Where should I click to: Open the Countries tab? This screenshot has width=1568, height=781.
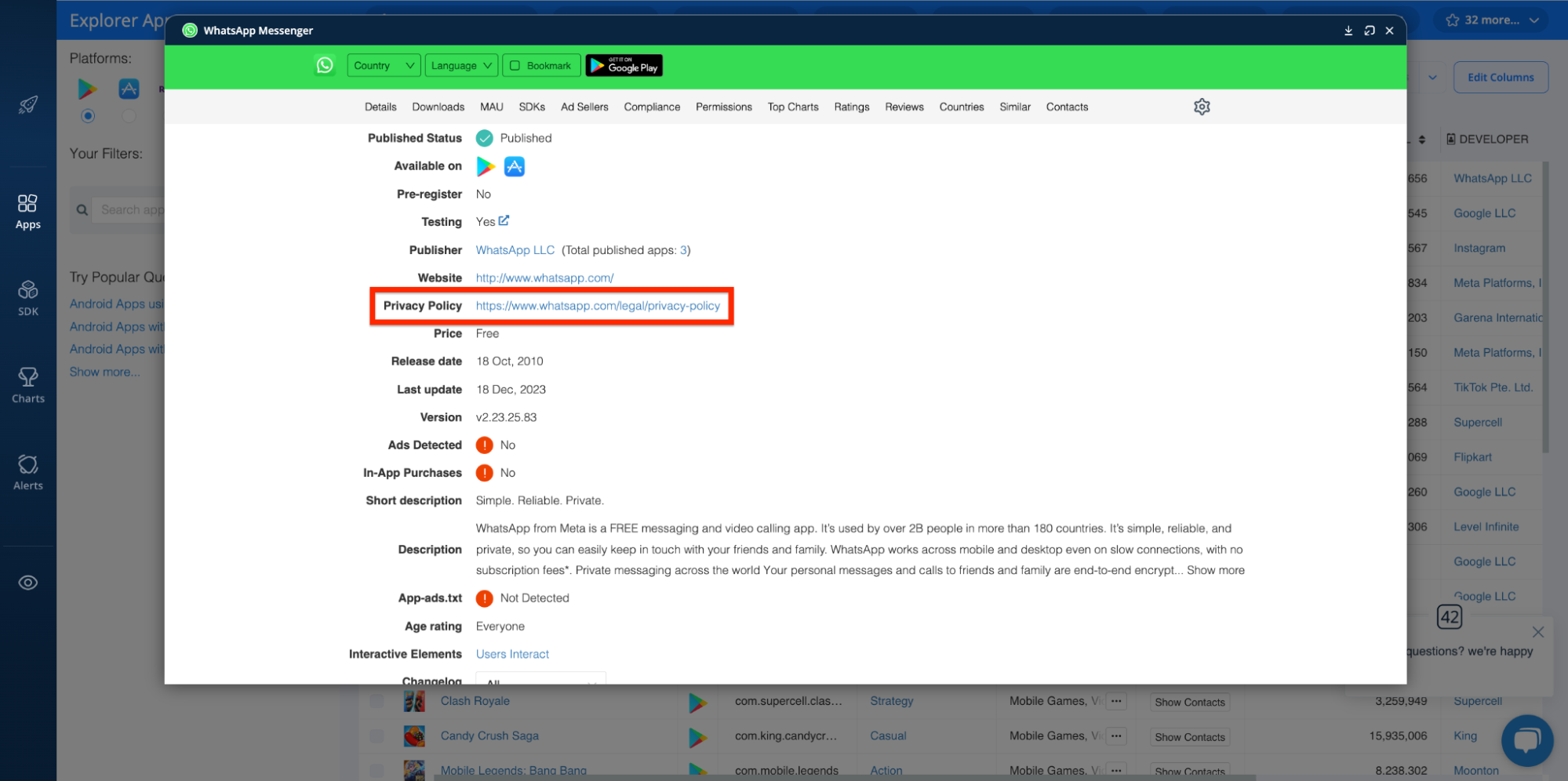(x=961, y=107)
